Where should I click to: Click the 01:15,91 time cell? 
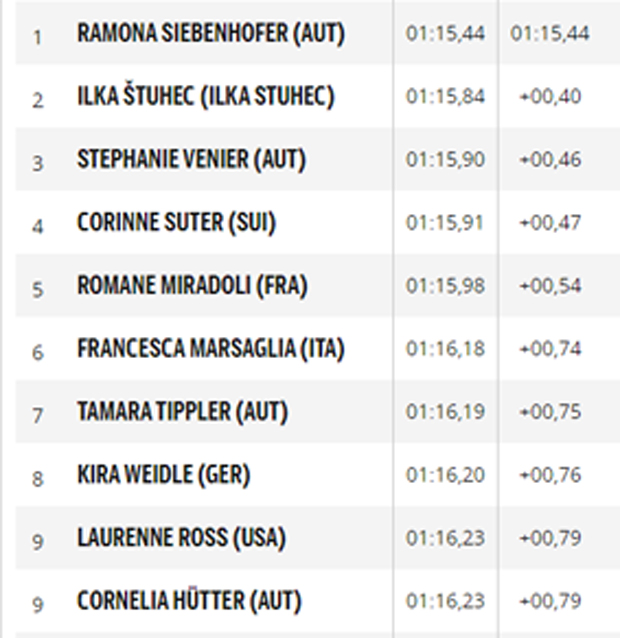pyautogui.click(x=444, y=223)
